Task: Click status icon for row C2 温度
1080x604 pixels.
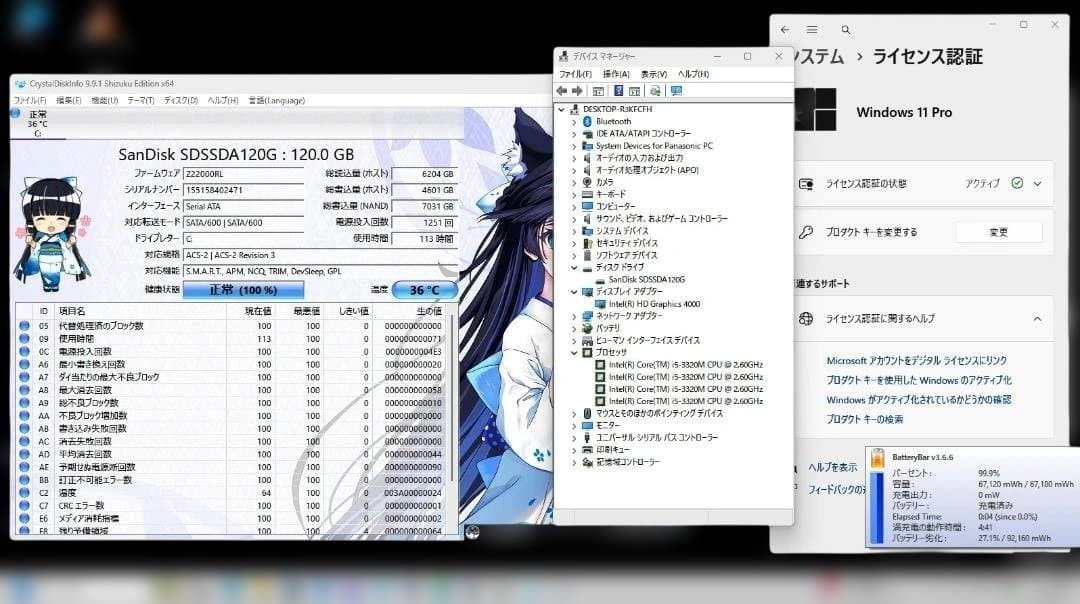Action: click(x=24, y=493)
